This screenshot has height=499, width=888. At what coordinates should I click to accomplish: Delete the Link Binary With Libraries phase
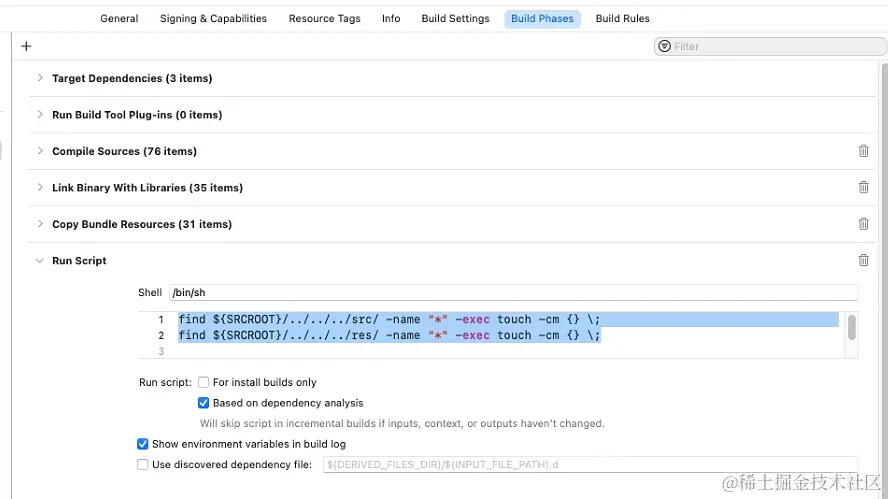coord(863,187)
